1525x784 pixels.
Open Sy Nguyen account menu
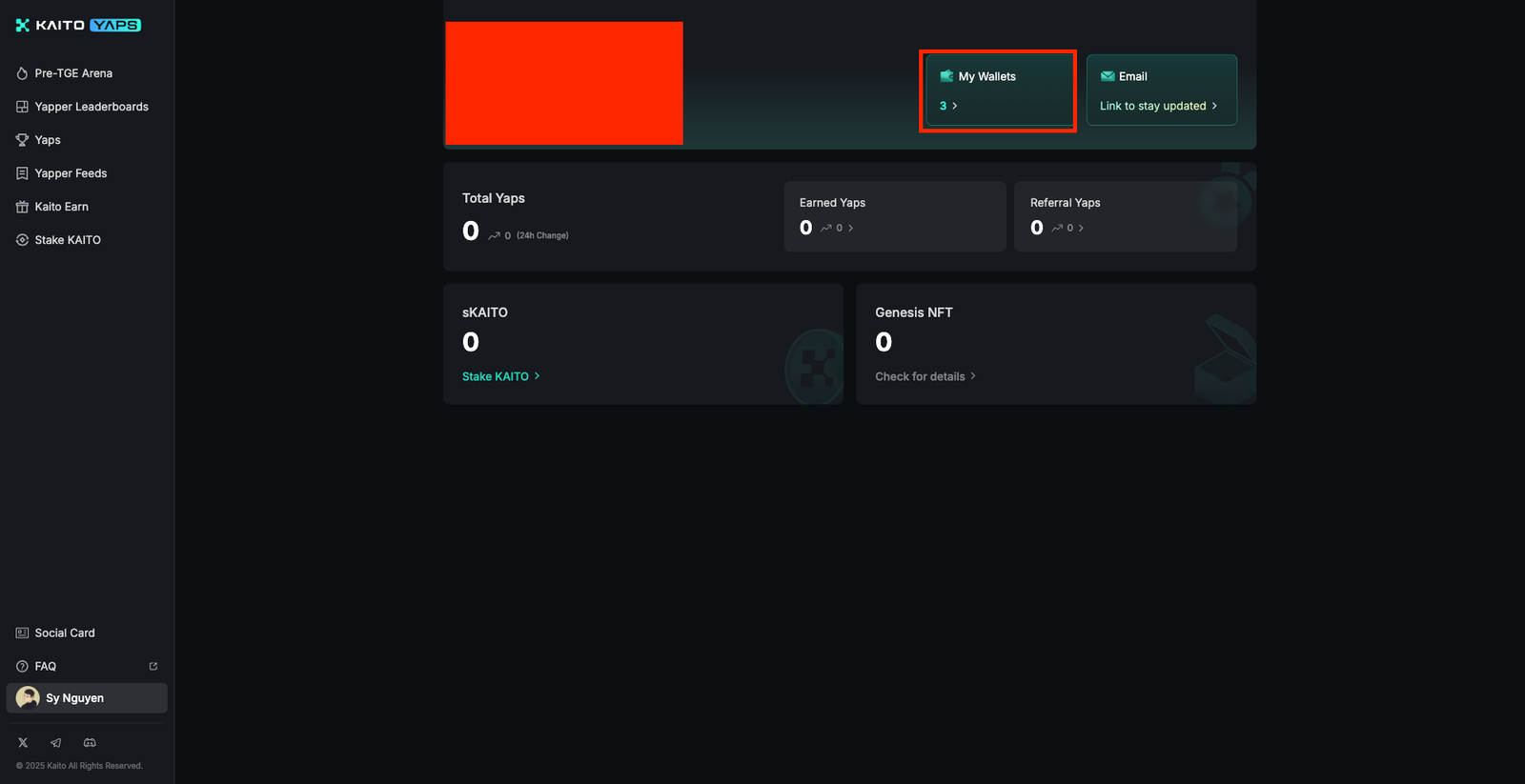click(x=87, y=698)
